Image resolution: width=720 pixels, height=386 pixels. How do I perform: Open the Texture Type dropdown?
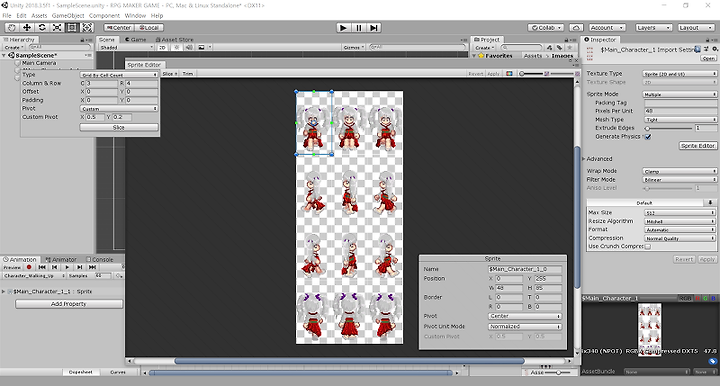pyautogui.click(x=680, y=74)
